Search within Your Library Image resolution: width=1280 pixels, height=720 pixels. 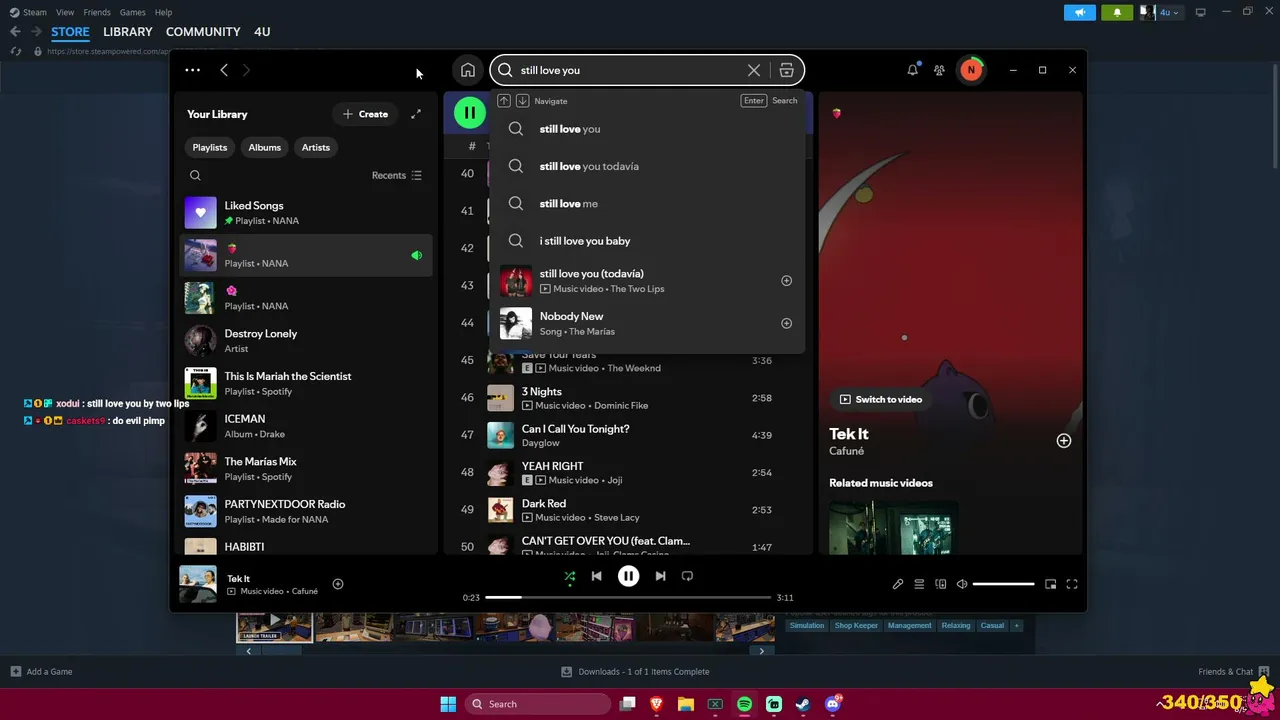tap(195, 175)
